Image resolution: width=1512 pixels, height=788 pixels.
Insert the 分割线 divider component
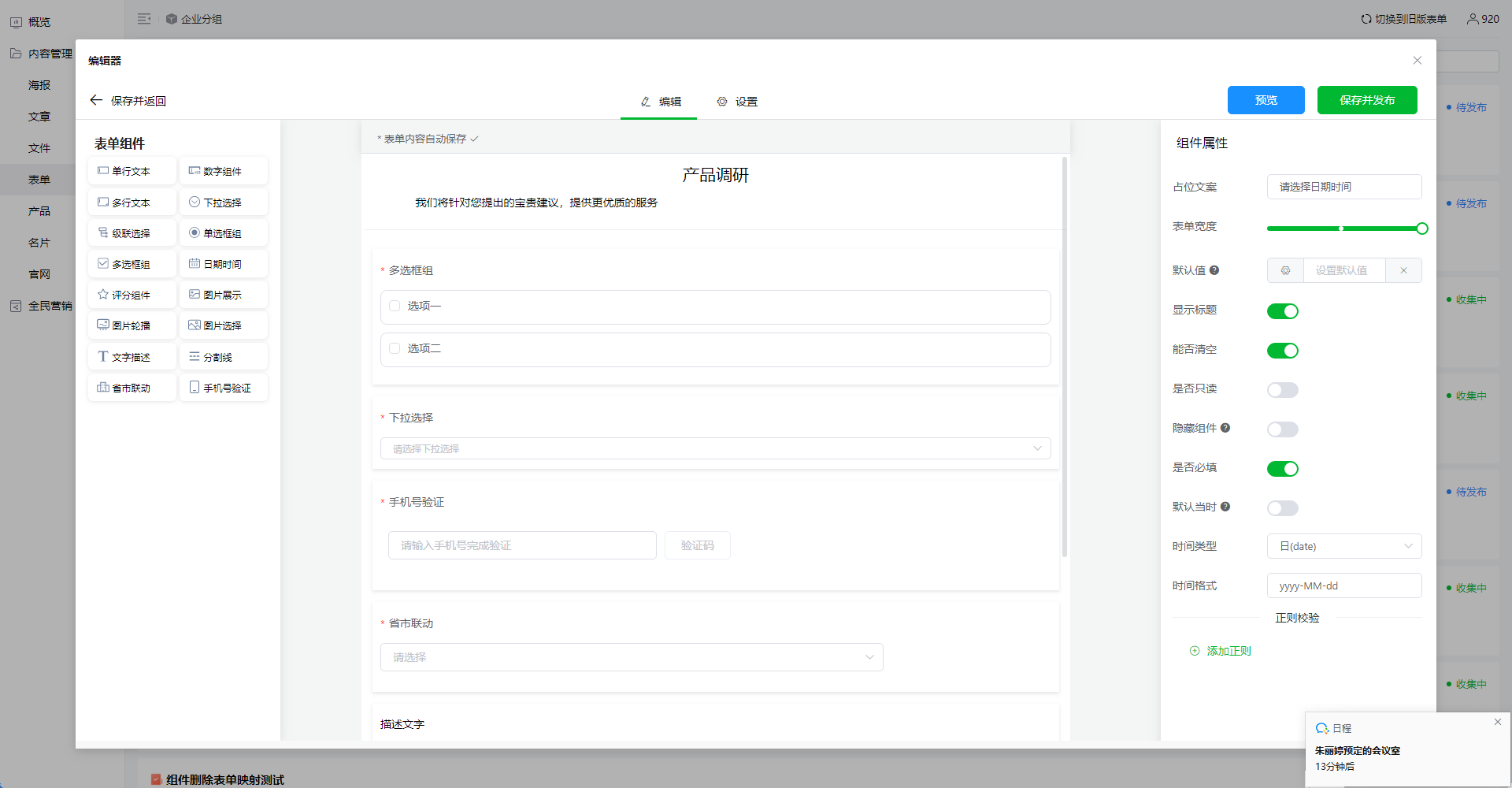(223, 357)
